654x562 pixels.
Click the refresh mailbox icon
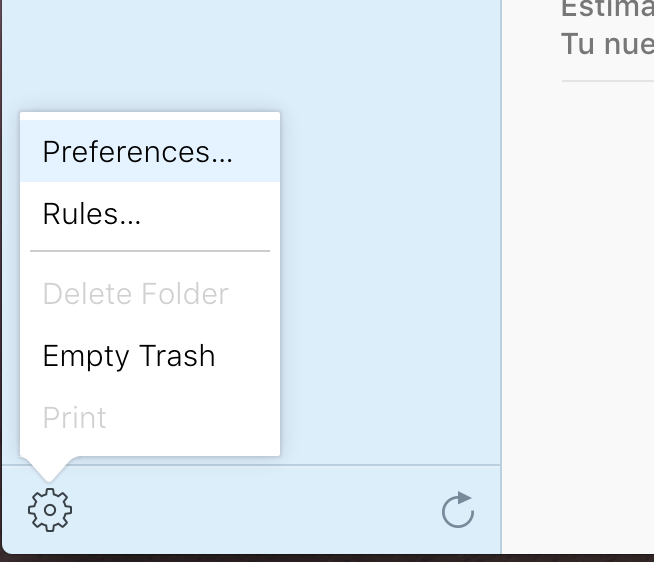pyautogui.click(x=458, y=510)
